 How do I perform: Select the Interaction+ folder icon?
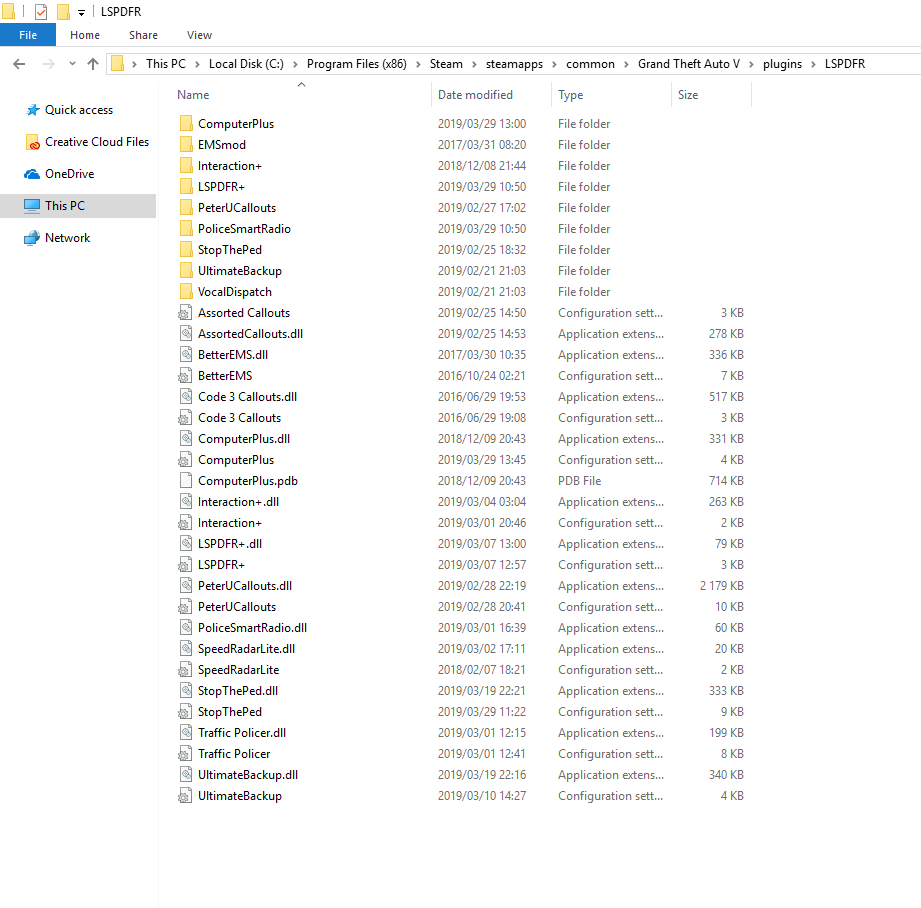click(186, 166)
